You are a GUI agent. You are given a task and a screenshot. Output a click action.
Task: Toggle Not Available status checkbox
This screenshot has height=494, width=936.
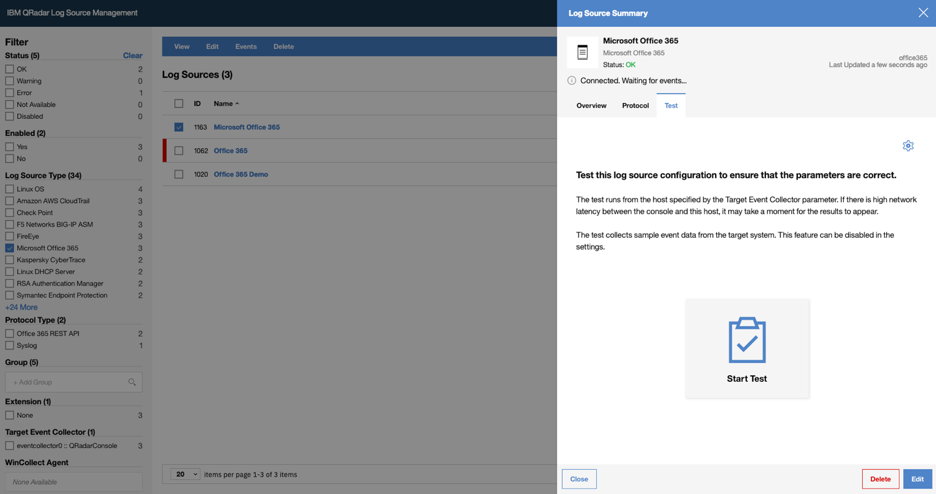click(x=10, y=104)
